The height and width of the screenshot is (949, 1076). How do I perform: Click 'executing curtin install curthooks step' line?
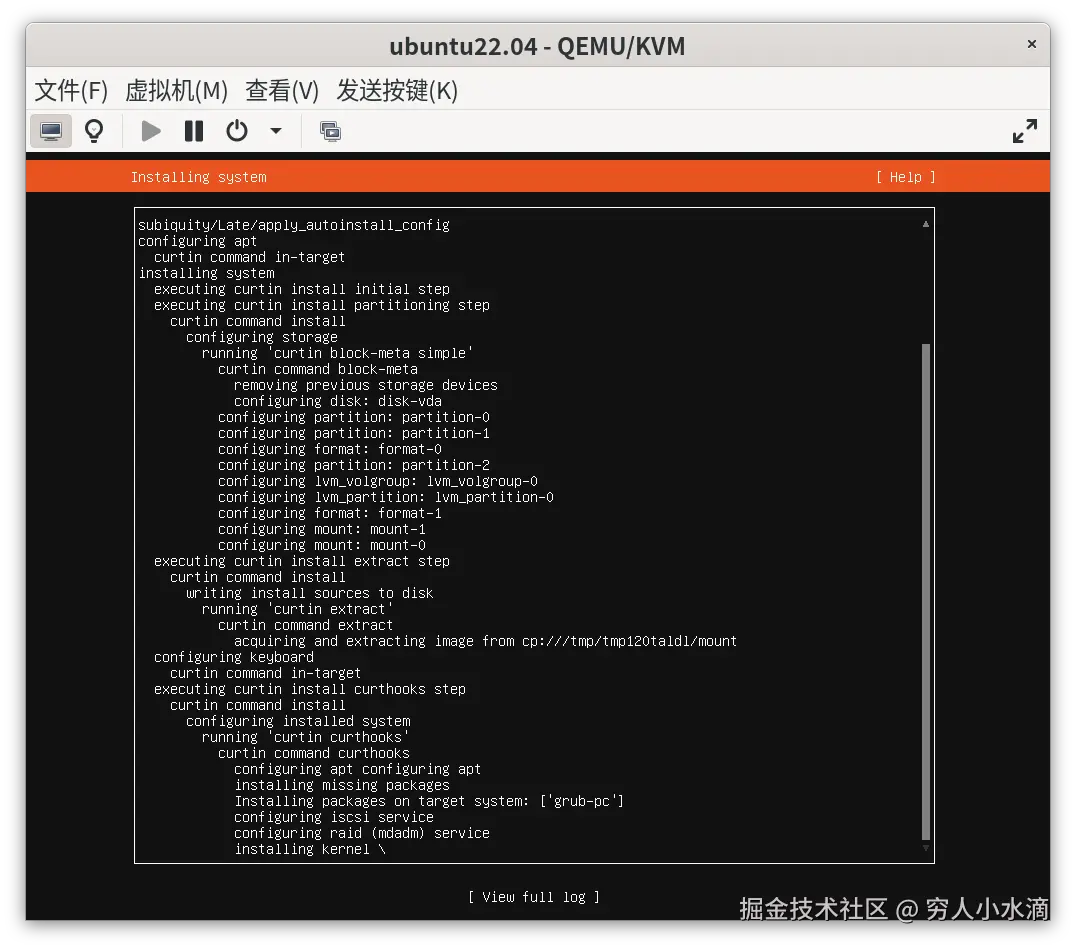pyautogui.click(x=309, y=690)
